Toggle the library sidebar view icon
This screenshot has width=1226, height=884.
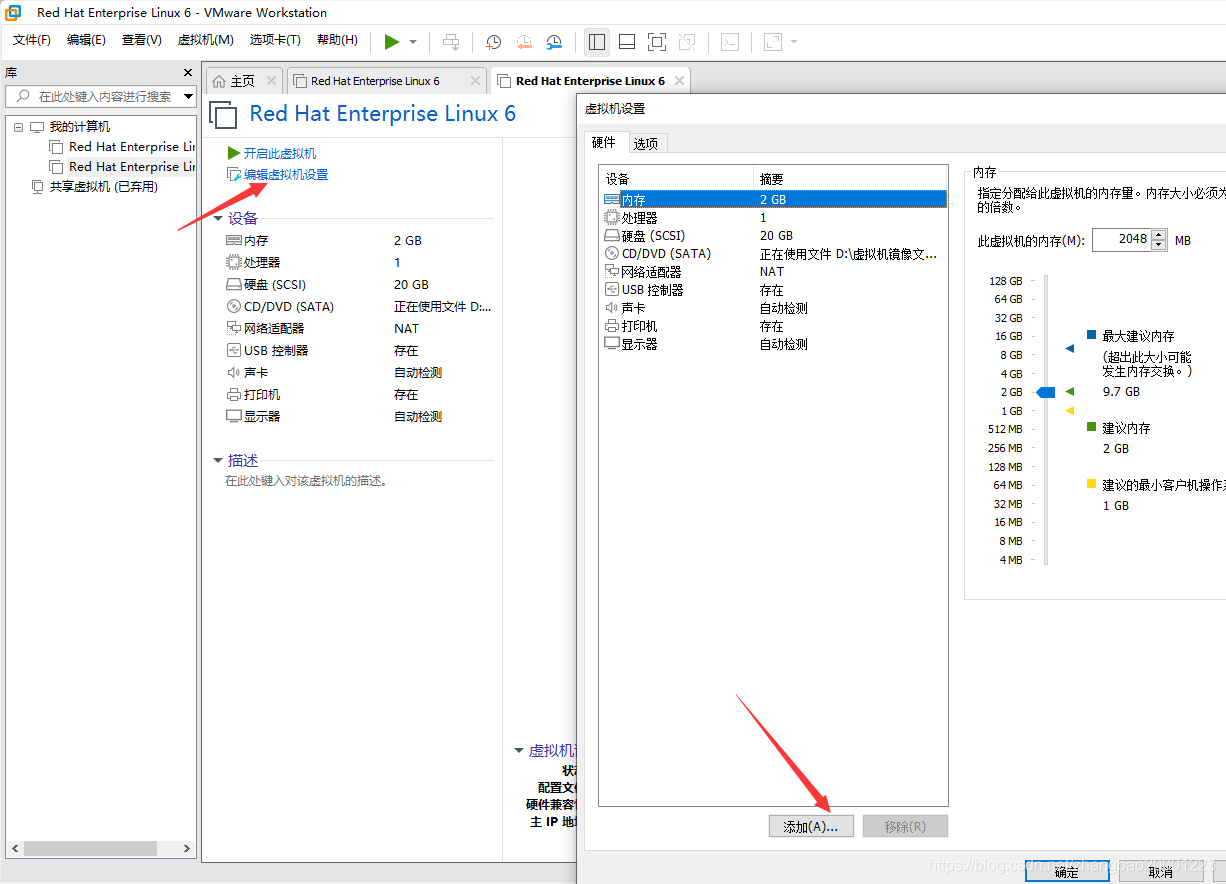tap(597, 41)
